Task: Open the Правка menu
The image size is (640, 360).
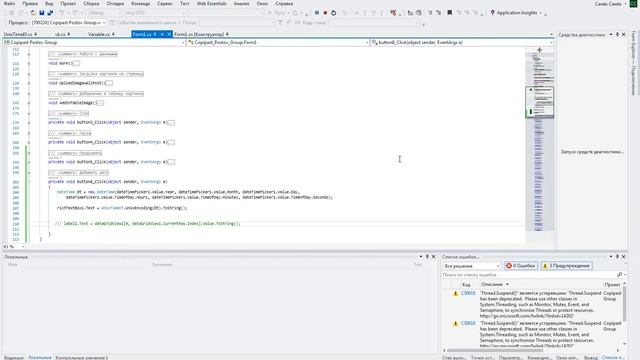Action: coord(30,3)
